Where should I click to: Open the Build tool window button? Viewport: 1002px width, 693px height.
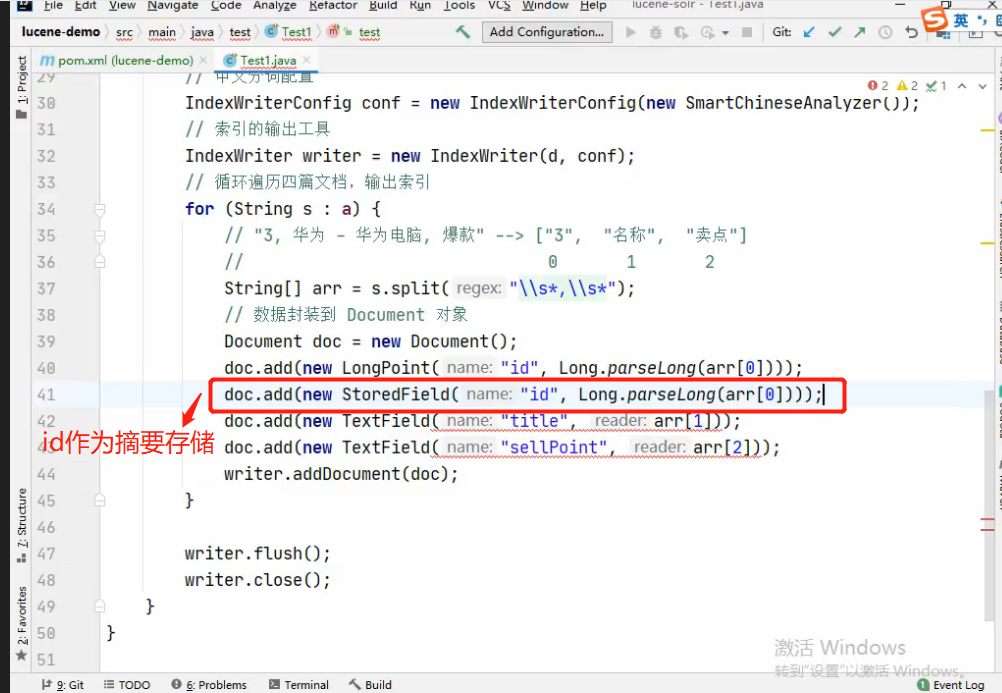(371, 685)
